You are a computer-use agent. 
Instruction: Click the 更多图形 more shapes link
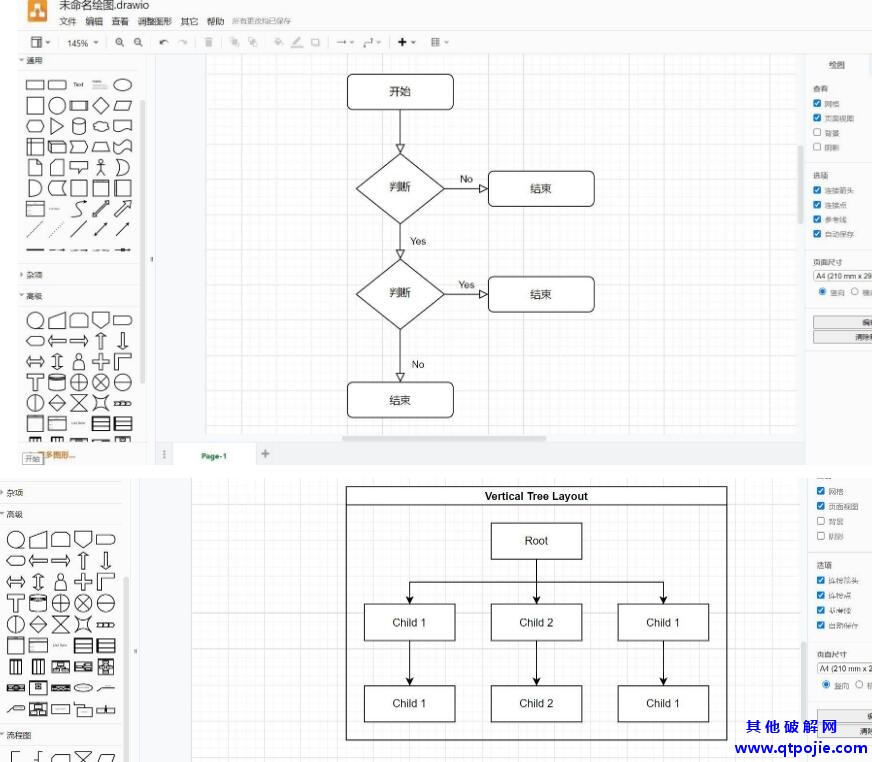point(60,455)
